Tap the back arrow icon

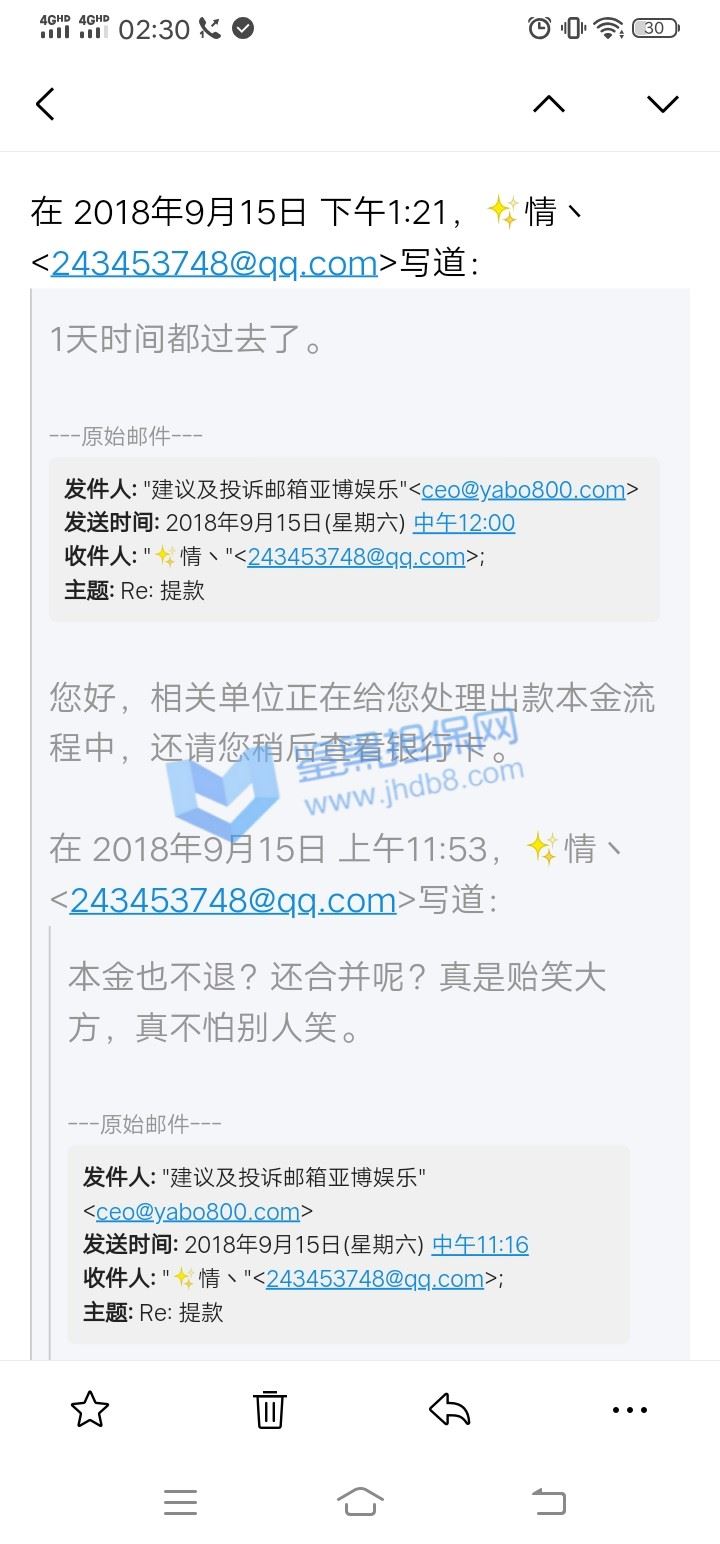tap(45, 104)
